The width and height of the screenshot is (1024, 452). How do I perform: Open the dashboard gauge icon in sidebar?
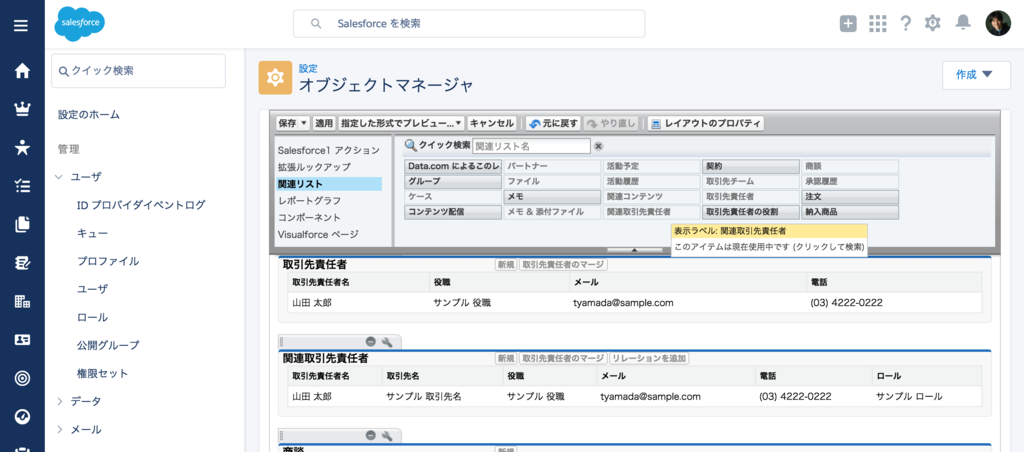tap(22, 417)
